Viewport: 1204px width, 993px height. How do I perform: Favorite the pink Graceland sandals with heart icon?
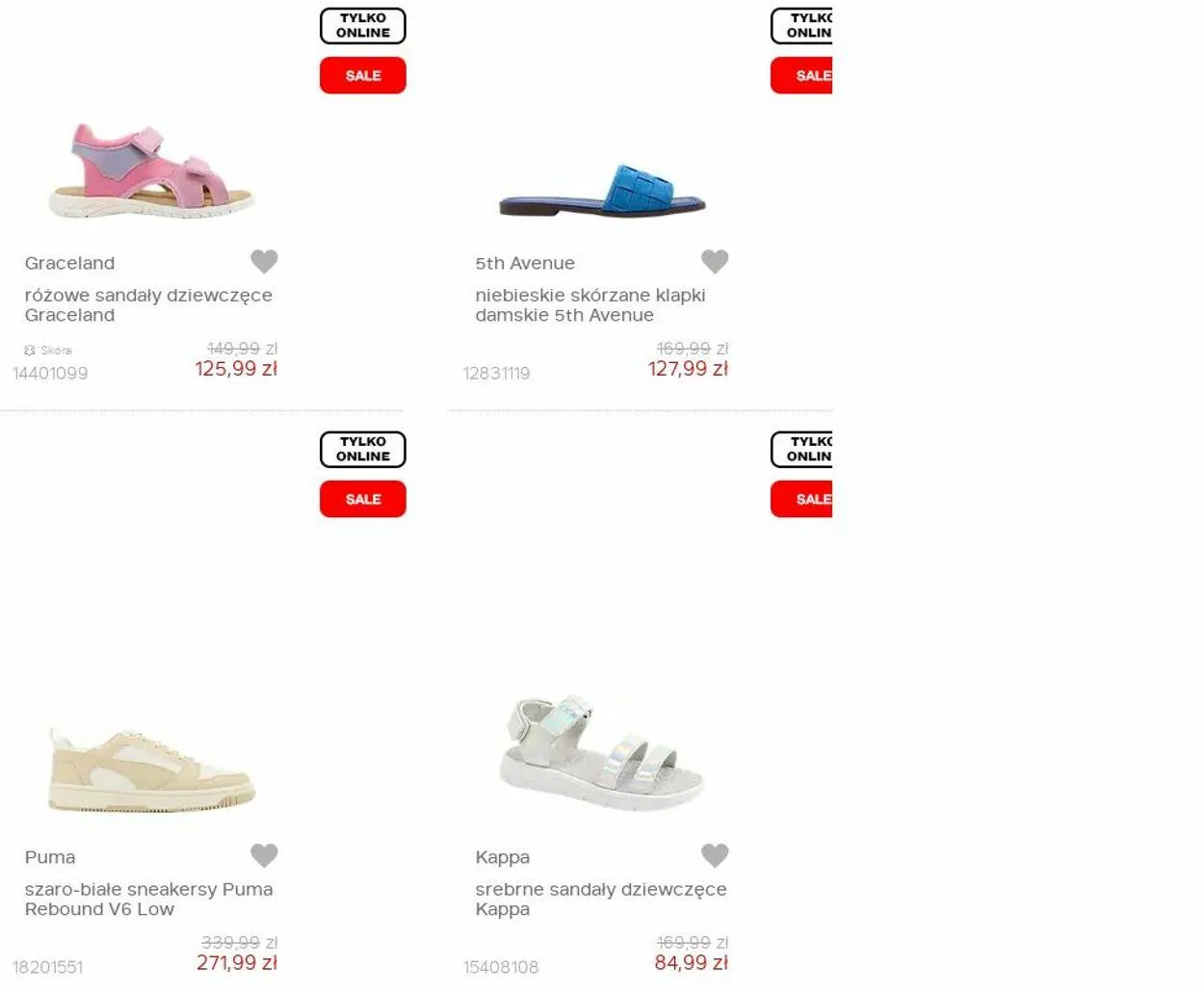point(264,261)
